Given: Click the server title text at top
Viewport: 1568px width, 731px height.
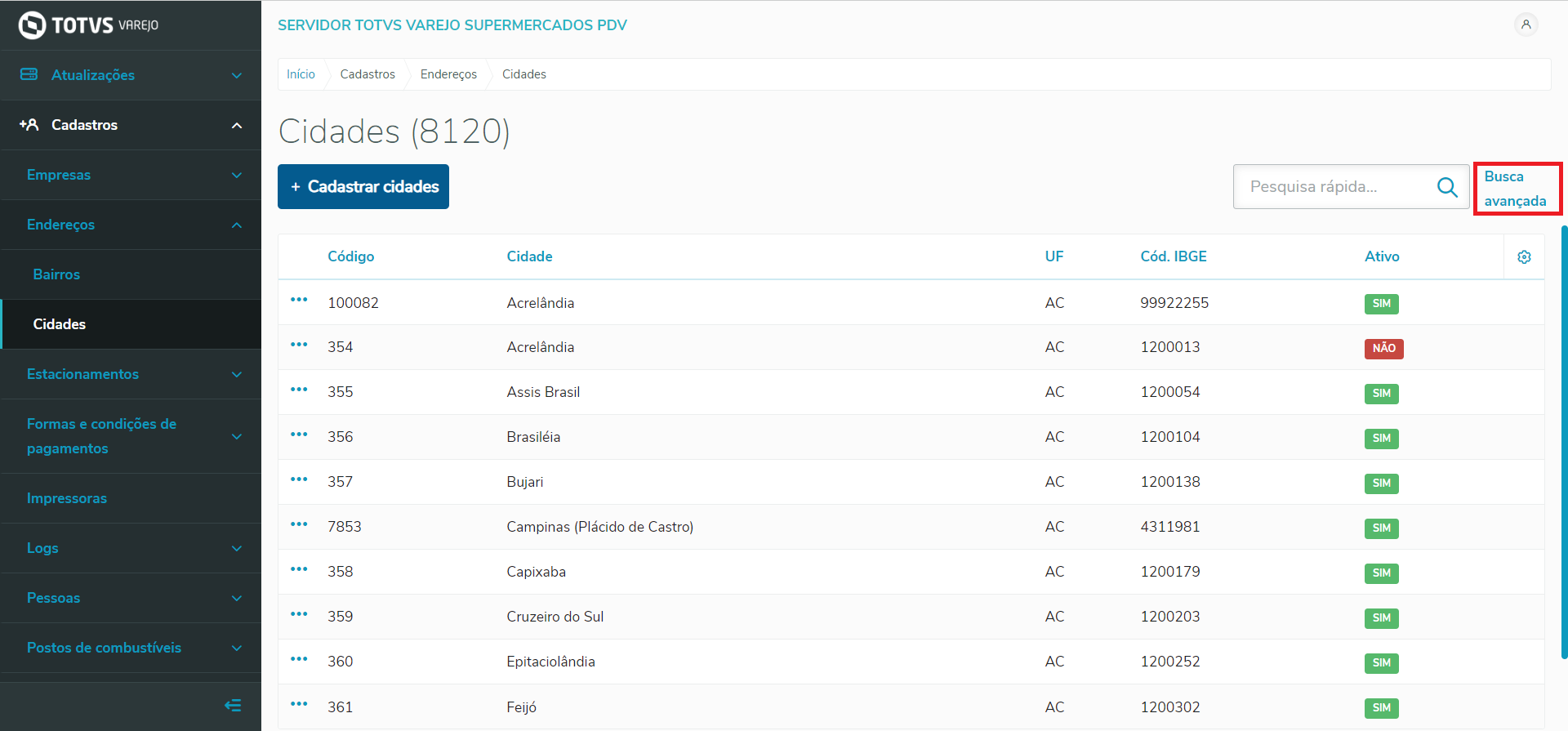Looking at the screenshot, I should pos(452,25).
